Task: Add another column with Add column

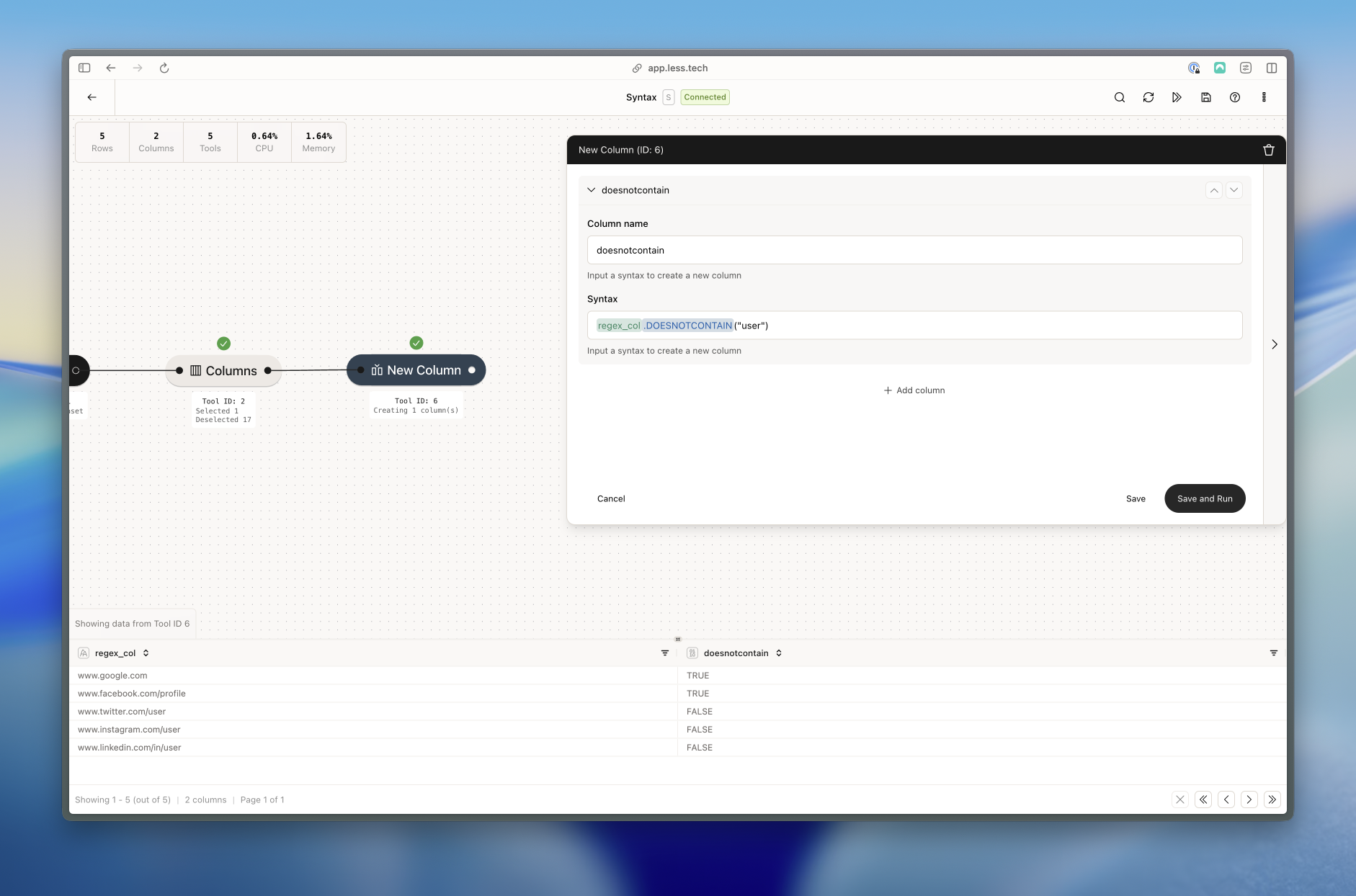Action: point(914,390)
